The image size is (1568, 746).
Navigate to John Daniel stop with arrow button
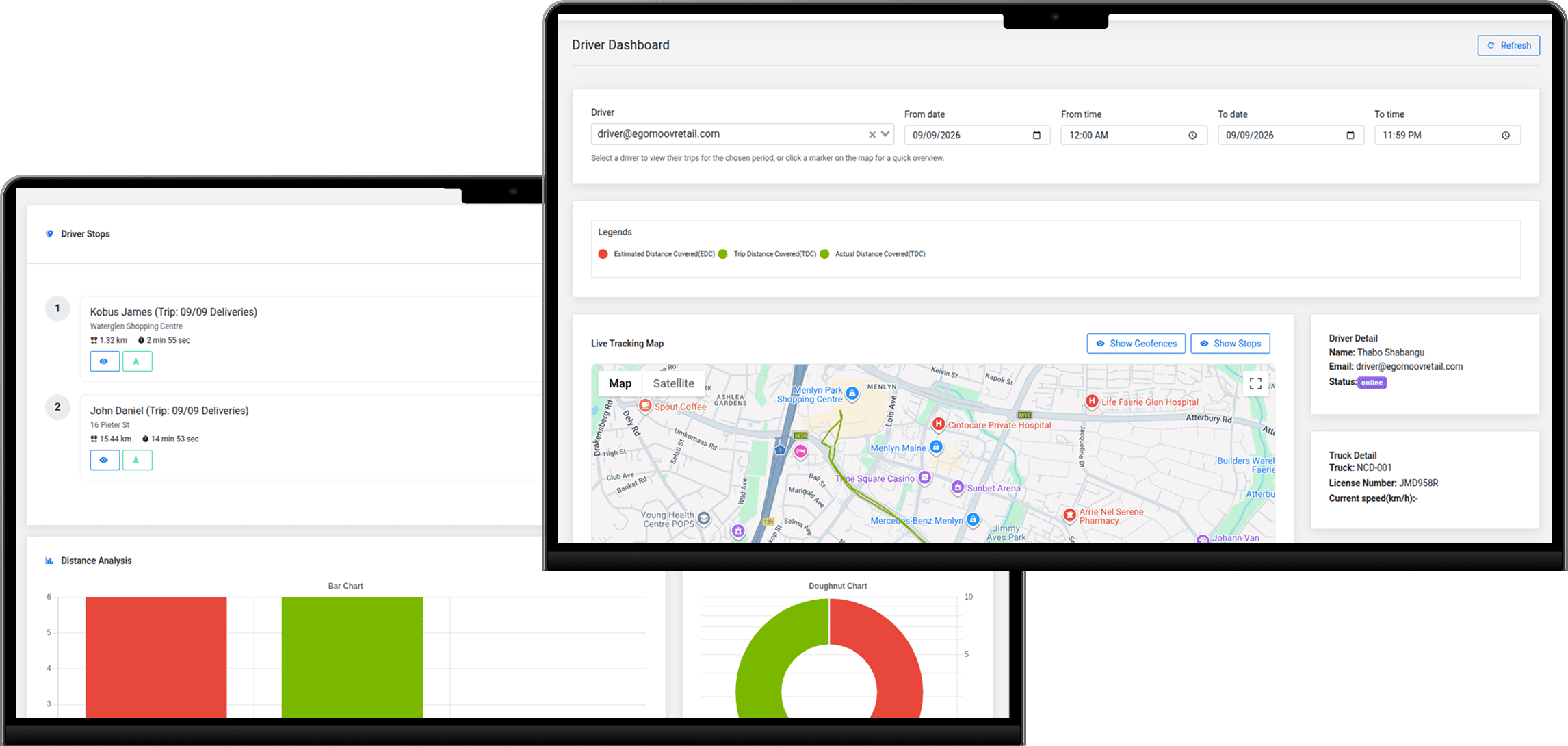click(137, 460)
